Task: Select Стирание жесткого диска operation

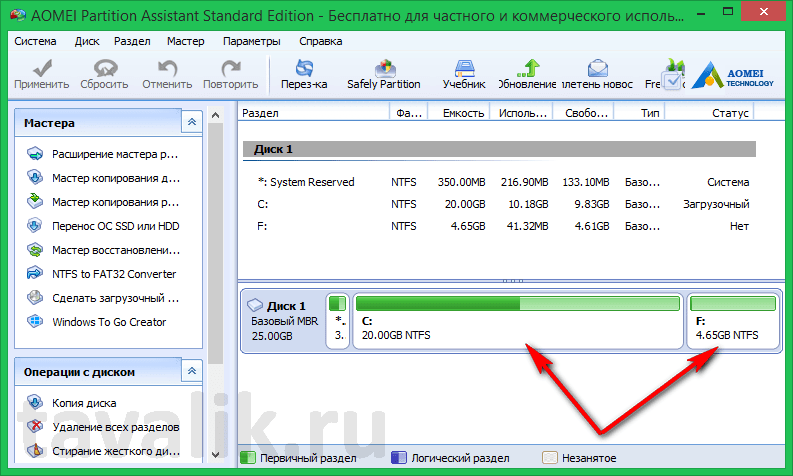Action: click(x=116, y=451)
